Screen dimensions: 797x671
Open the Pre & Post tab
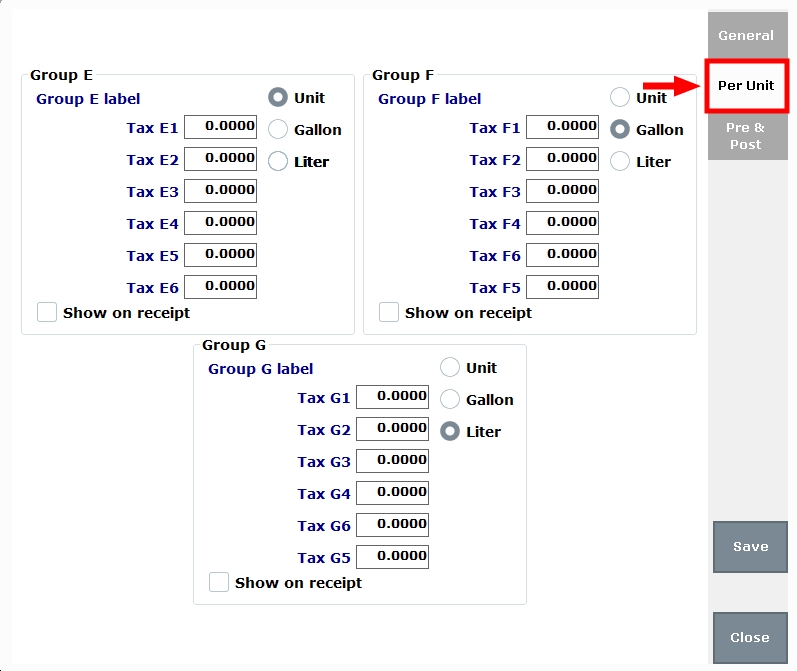click(748, 136)
